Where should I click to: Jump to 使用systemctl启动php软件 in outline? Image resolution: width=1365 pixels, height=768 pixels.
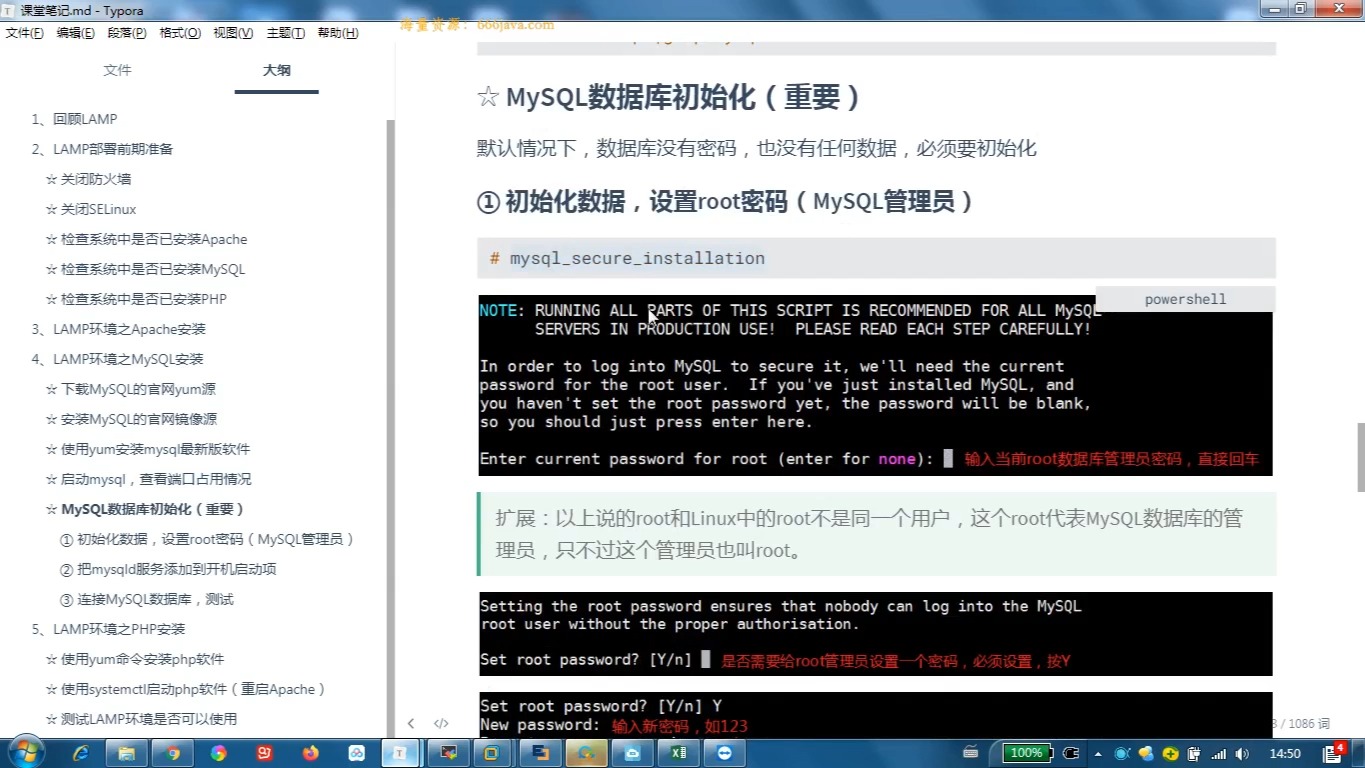(186, 689)
